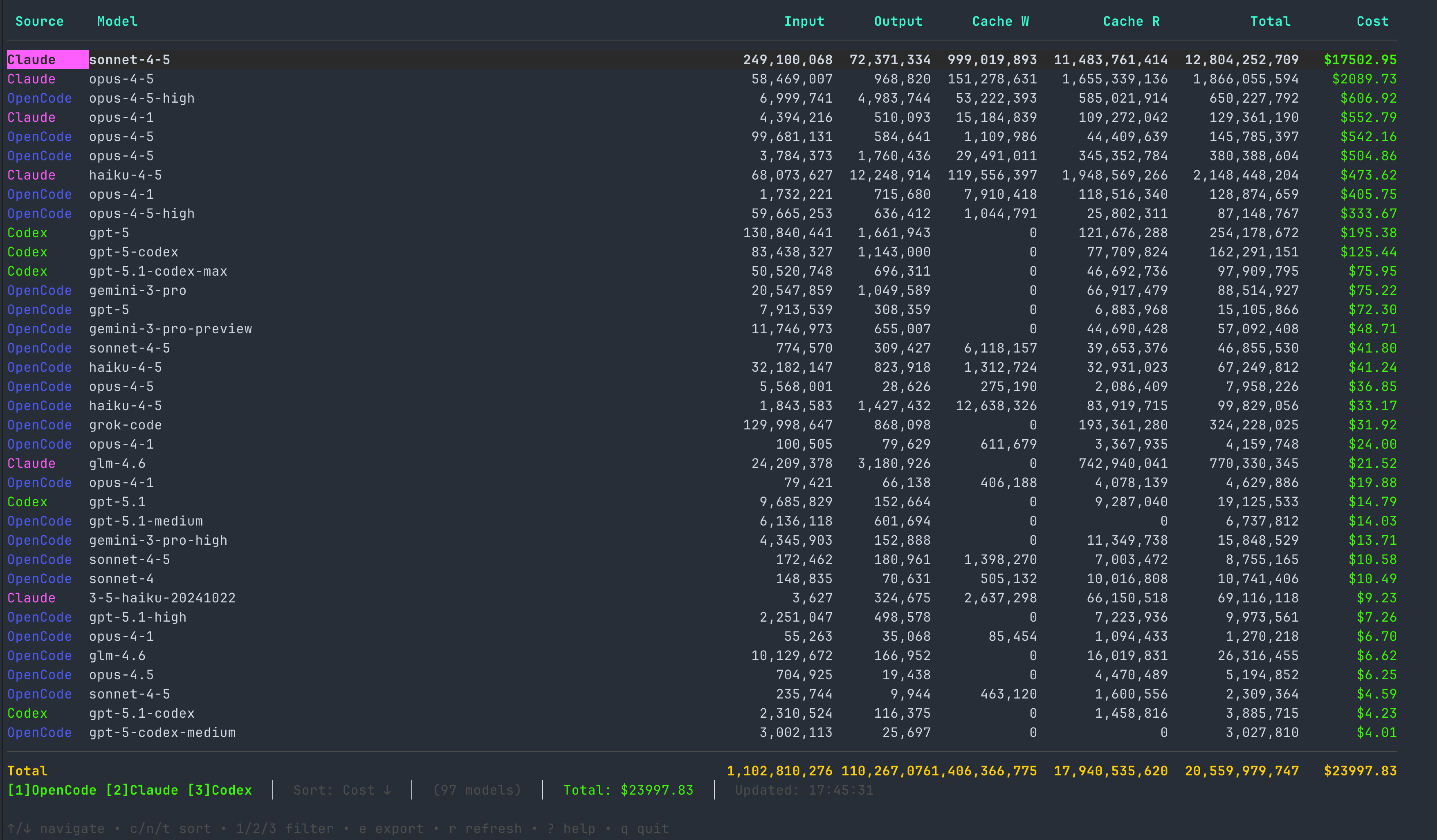Click the 'r refresh' hint in footer
The image size is (1437, 840).
[x=485, y=829]
